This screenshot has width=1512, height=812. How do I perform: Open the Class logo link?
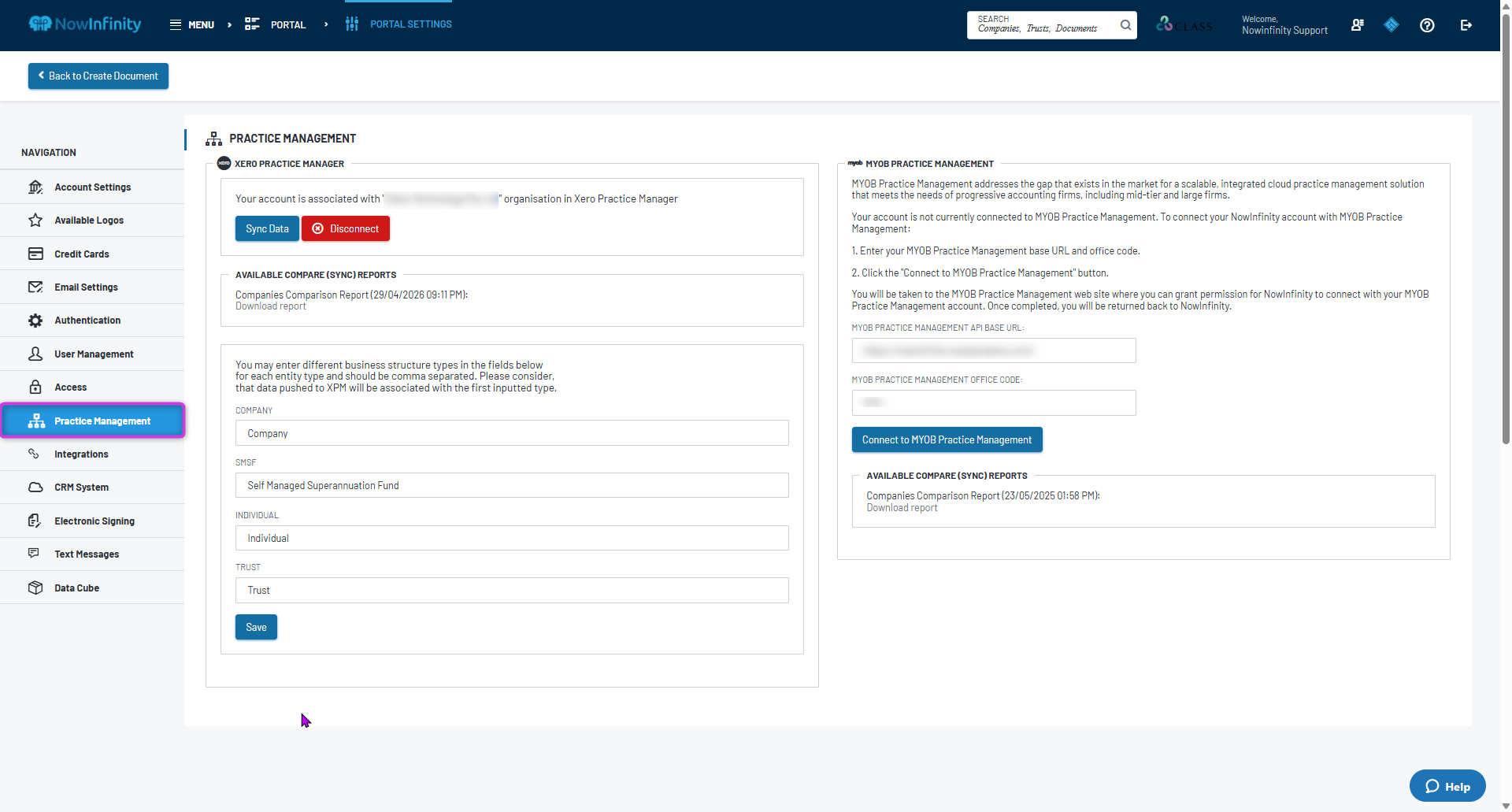point(1184,24)
